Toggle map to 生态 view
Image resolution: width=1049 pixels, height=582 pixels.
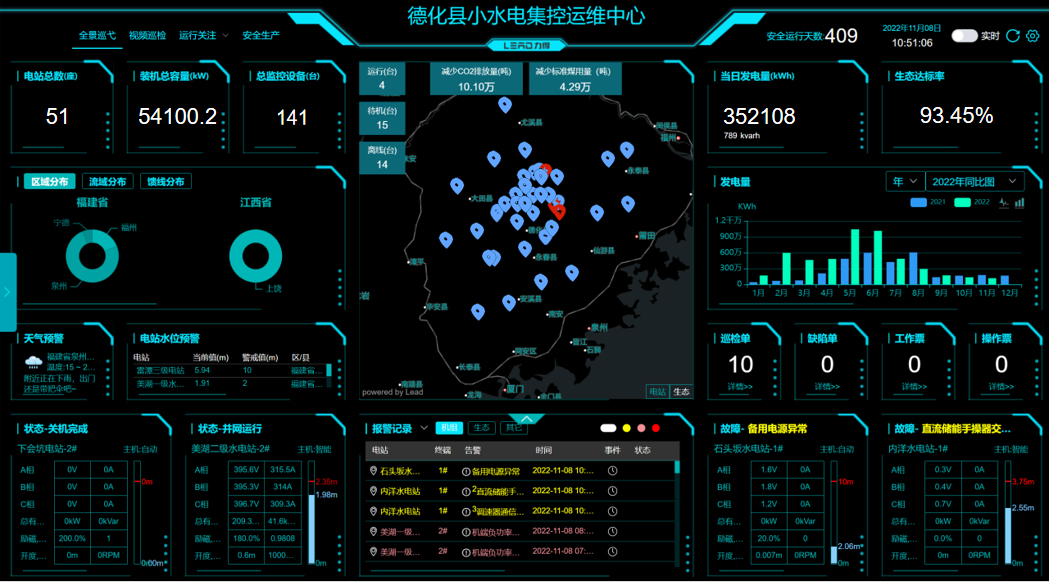(x=681, y=391)
